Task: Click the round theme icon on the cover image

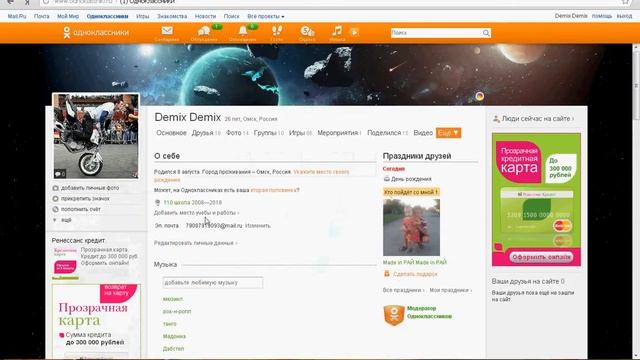Action: click(480, 96)
